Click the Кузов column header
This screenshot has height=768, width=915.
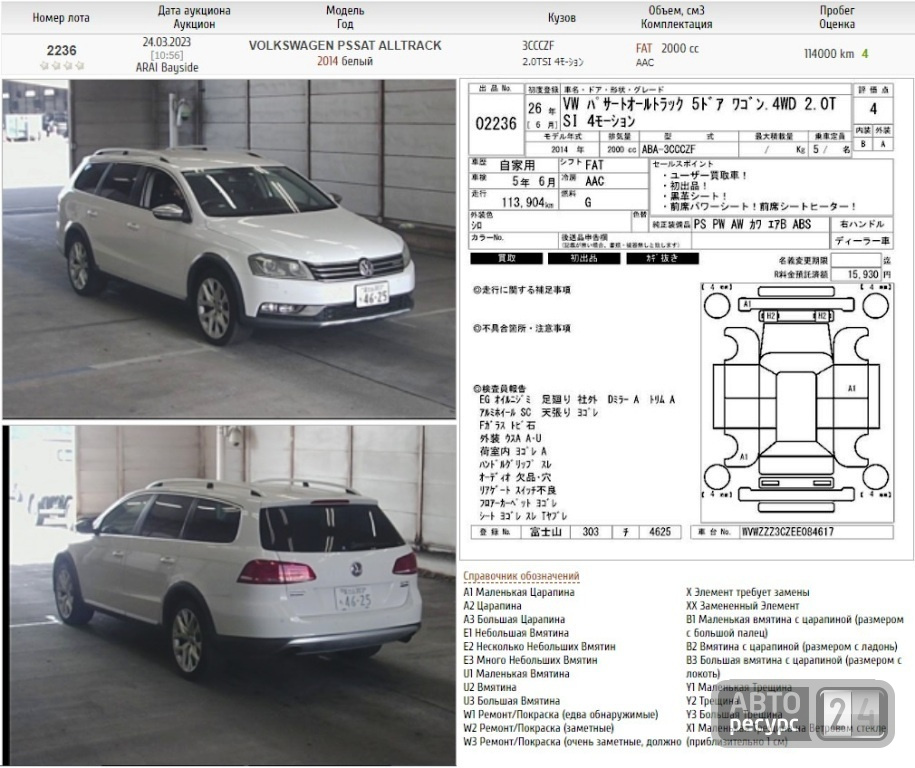point(561,18)
